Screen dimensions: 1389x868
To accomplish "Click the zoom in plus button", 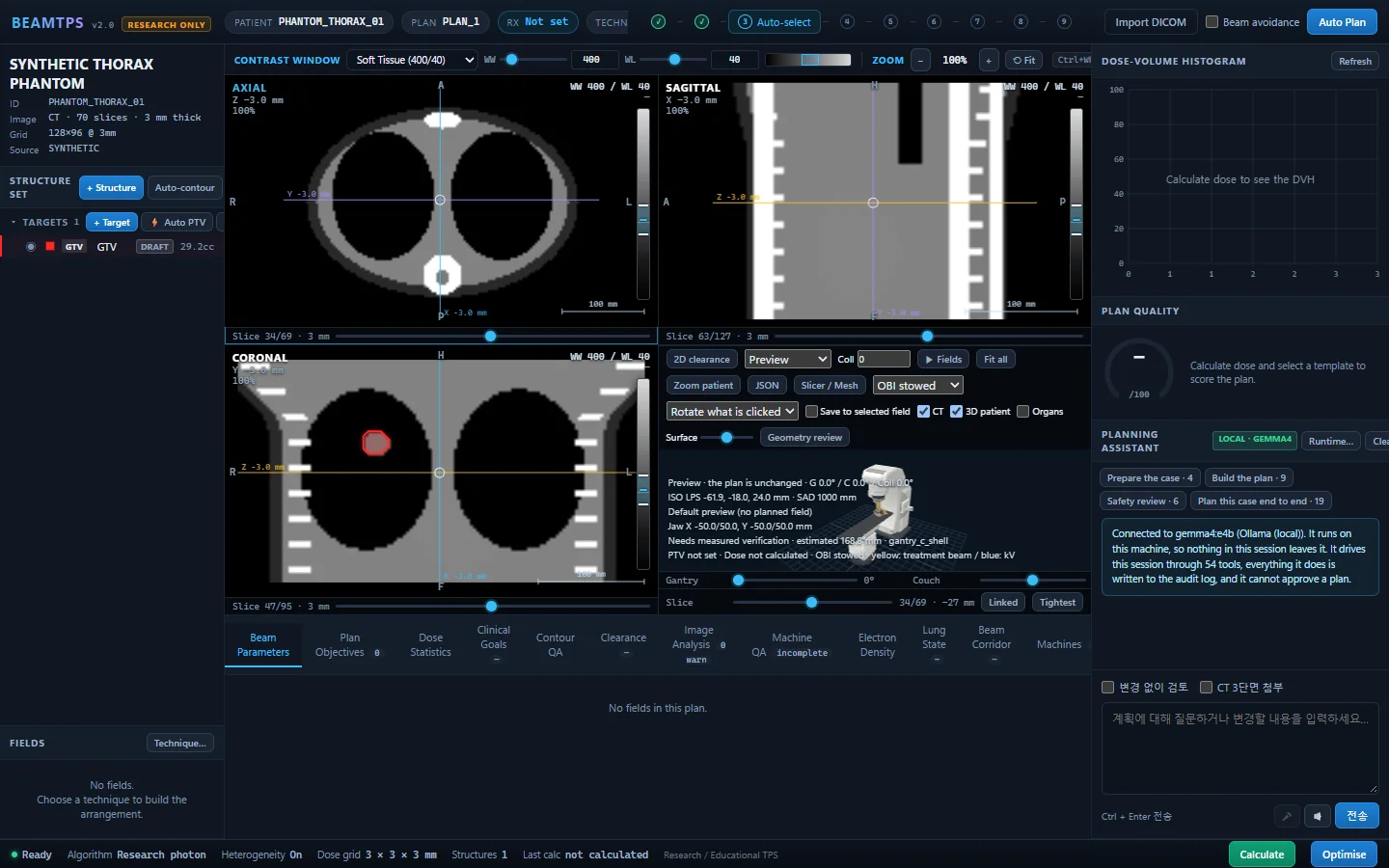I will coord(989,60).
